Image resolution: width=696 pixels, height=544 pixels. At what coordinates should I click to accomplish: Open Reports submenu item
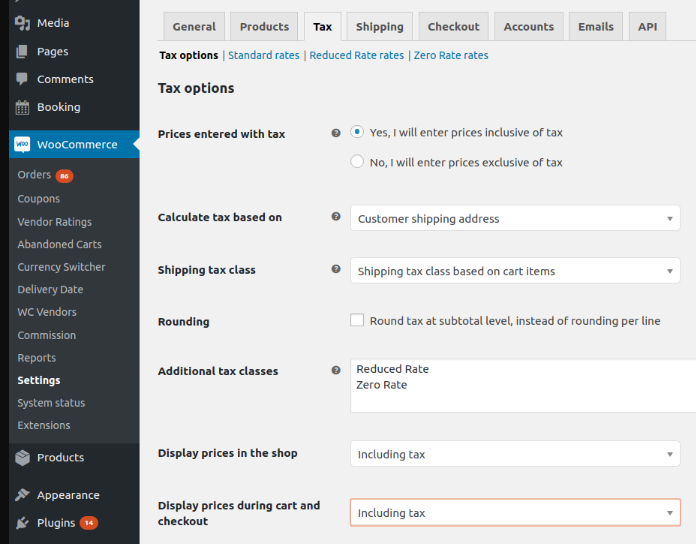click(x=37, y=358)
